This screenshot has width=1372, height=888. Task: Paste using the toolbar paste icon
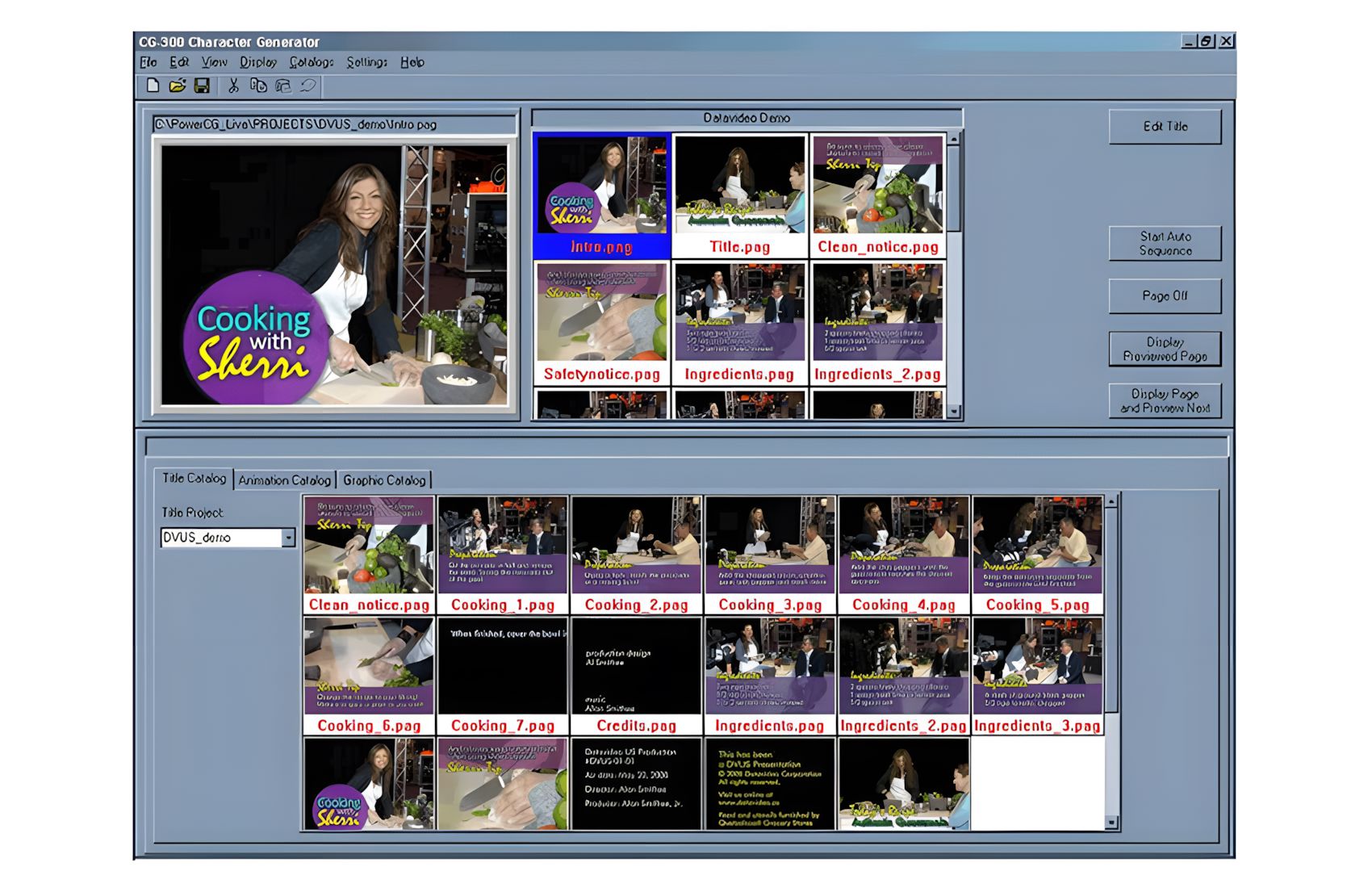pyautogui.click(x=283, y=86)
